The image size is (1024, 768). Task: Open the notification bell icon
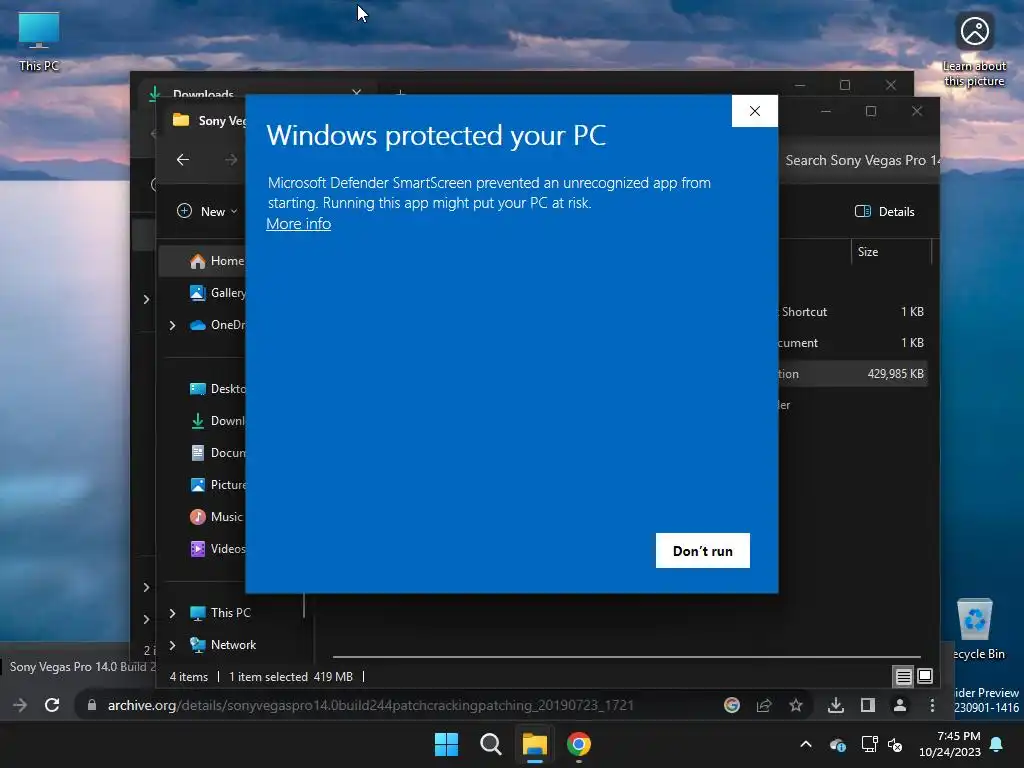[x=997, y=744]
